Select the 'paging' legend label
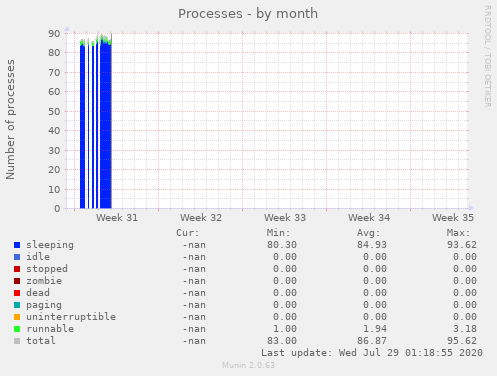This screenshot has height=376, width=497. click(44, 305)
